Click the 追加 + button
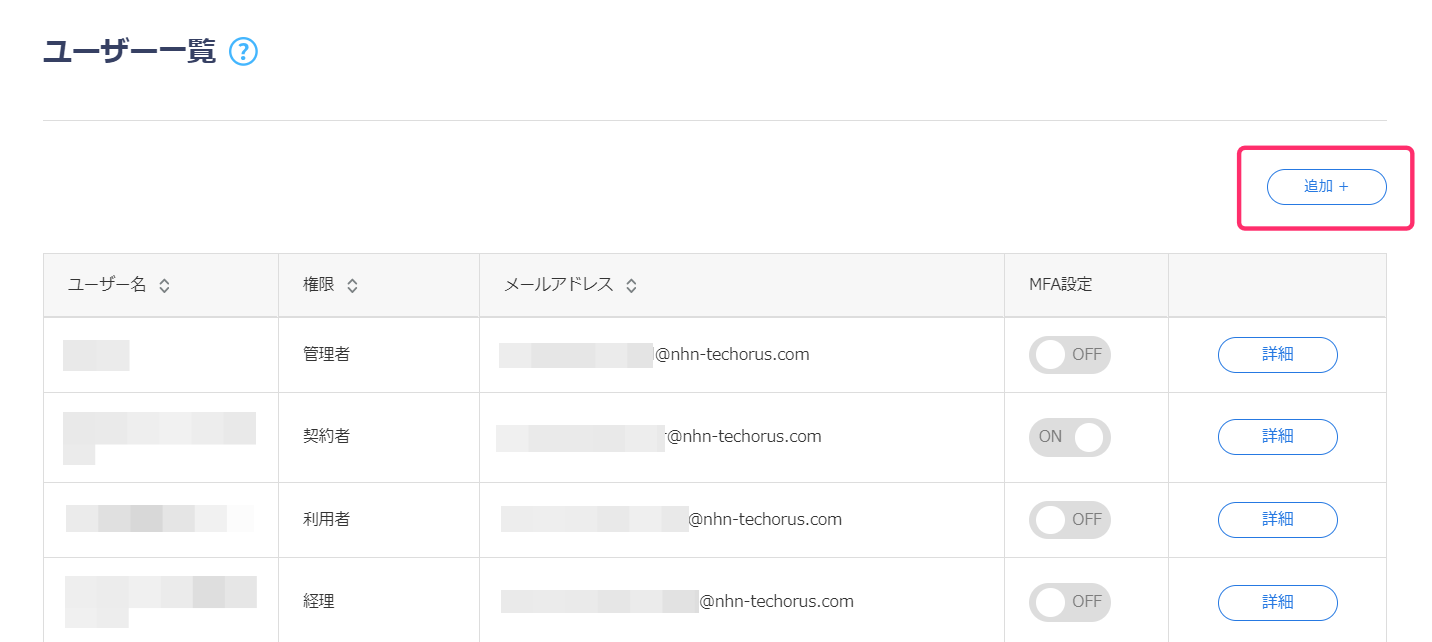Viewport: 1432px width, 642px height. 1326,187
